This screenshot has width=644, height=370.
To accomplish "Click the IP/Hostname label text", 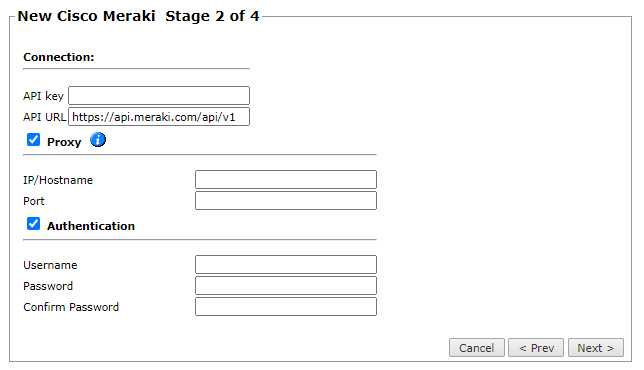I will tap(58, 180).
